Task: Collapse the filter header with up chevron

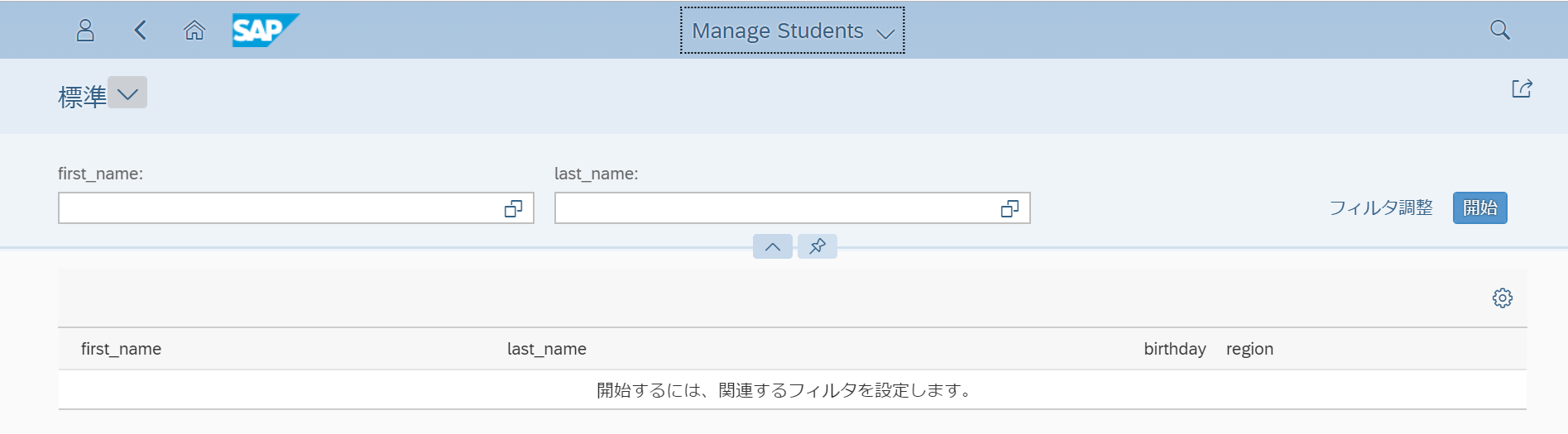Action: click(773, 246)
